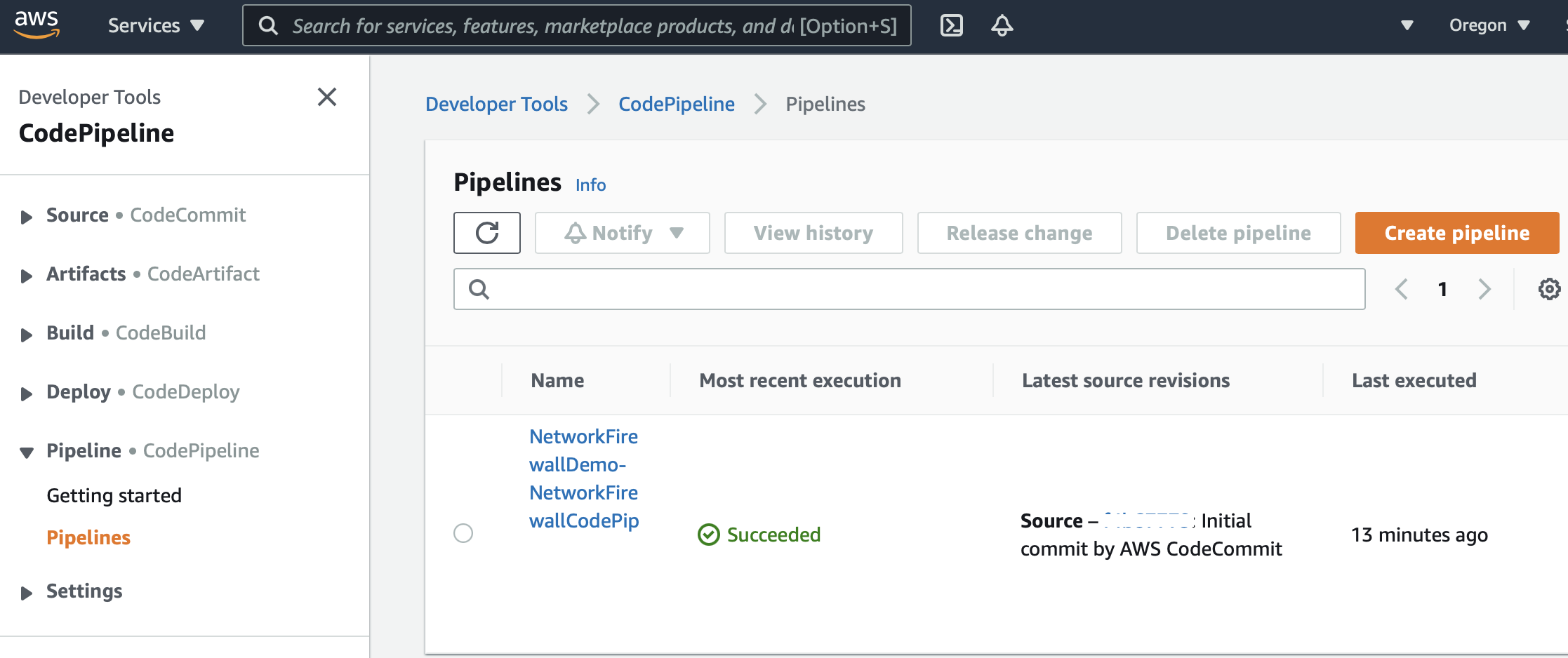Open the notifications bell icon

[x=1002, y=25]
